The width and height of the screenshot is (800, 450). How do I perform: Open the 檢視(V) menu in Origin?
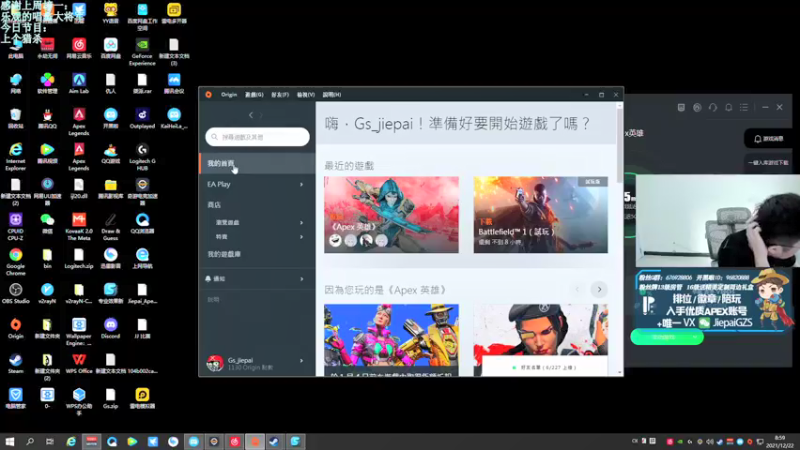tap(306, 95)
